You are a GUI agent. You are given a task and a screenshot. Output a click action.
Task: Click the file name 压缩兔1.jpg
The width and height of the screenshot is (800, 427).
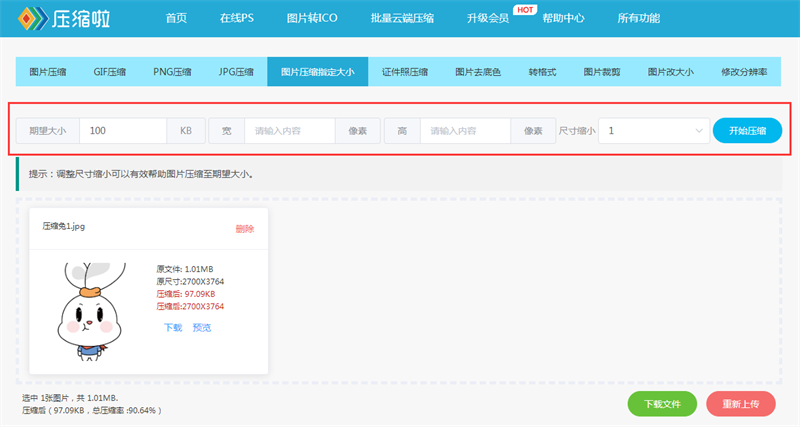[x=64, y=227]
